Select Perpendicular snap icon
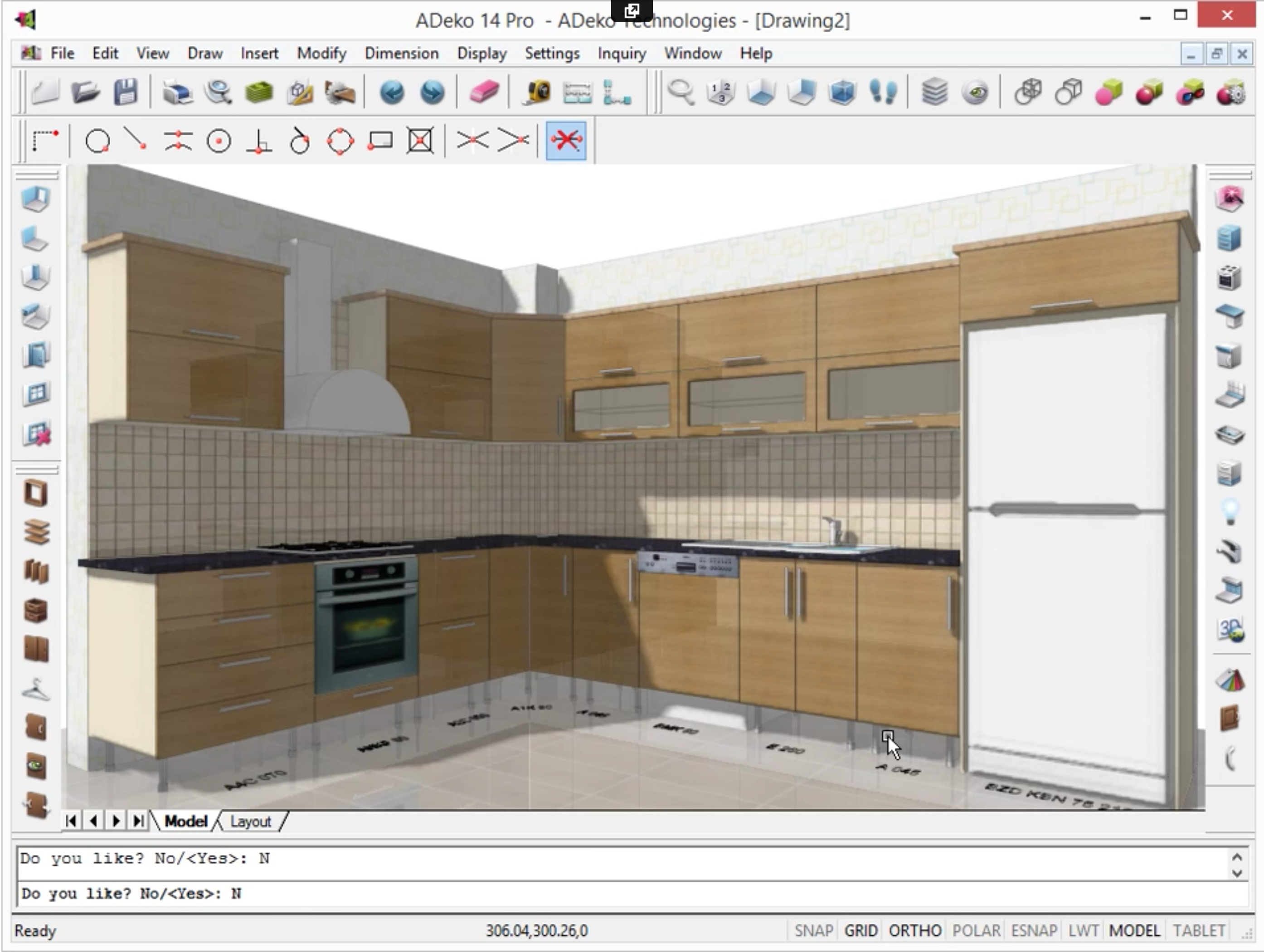1264x952 pixels. point(259,141)
